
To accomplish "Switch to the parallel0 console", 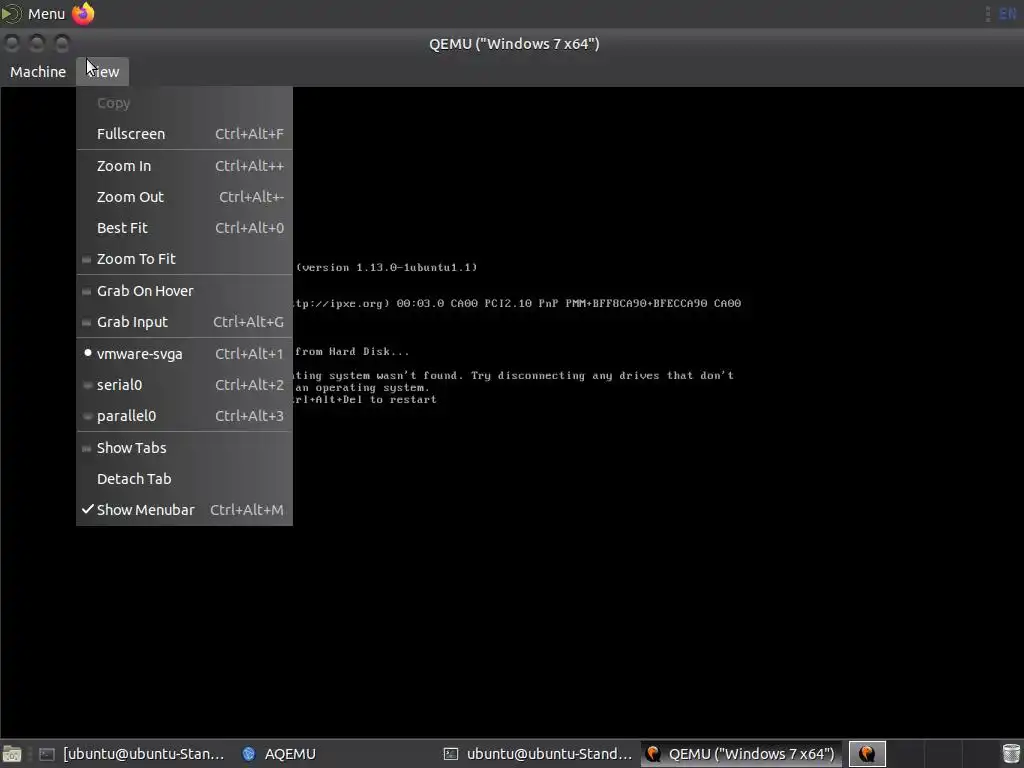I will [184, 416].
